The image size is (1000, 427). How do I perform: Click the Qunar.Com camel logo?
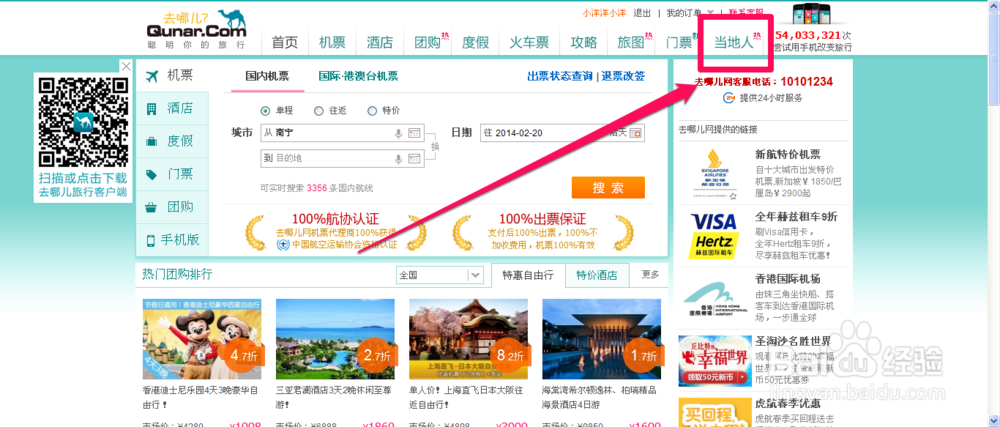coord(196,29)
